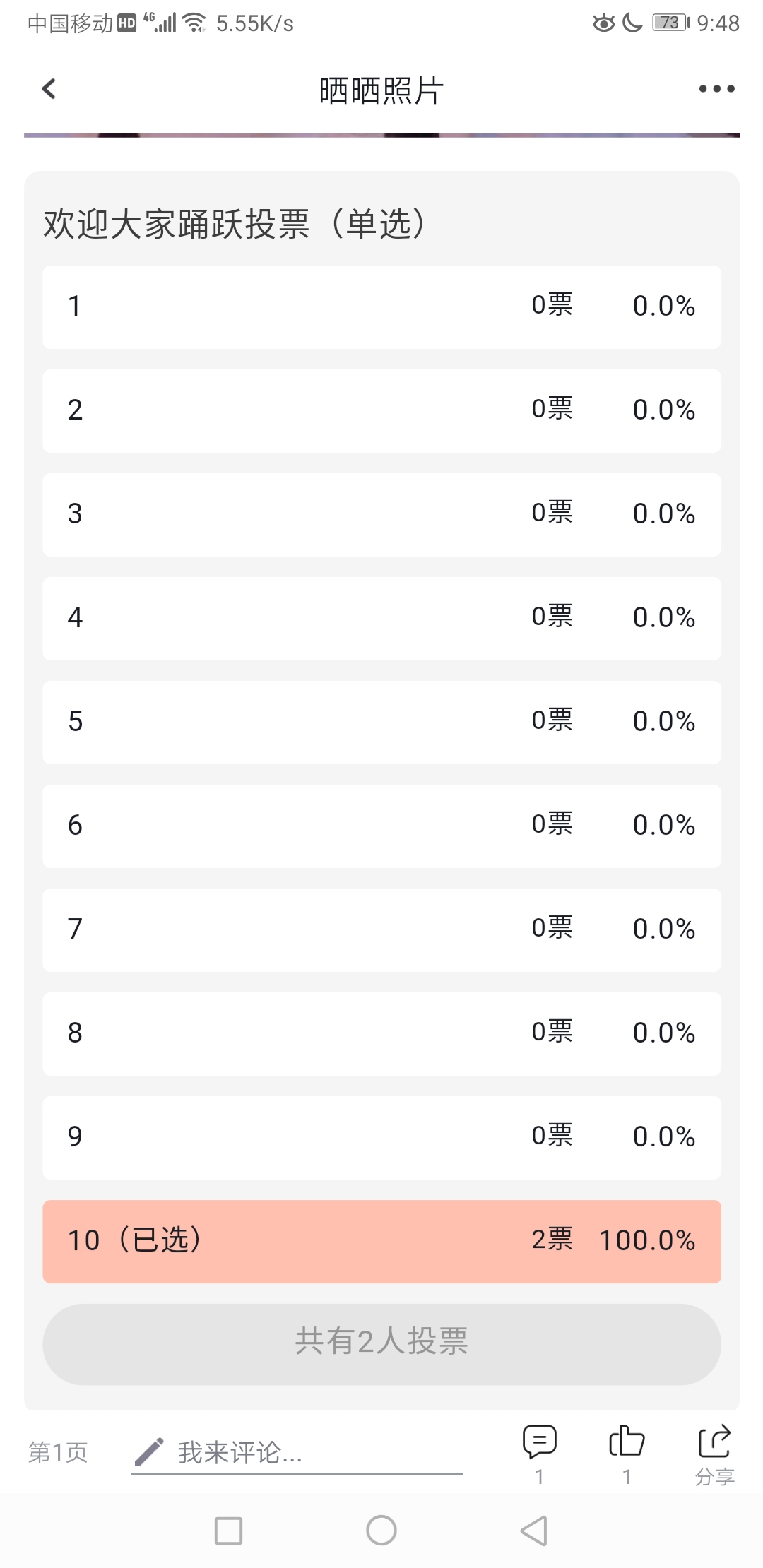763x1568 pixels.
Task: Select poll option 5
Action: [x=381, y=723]
